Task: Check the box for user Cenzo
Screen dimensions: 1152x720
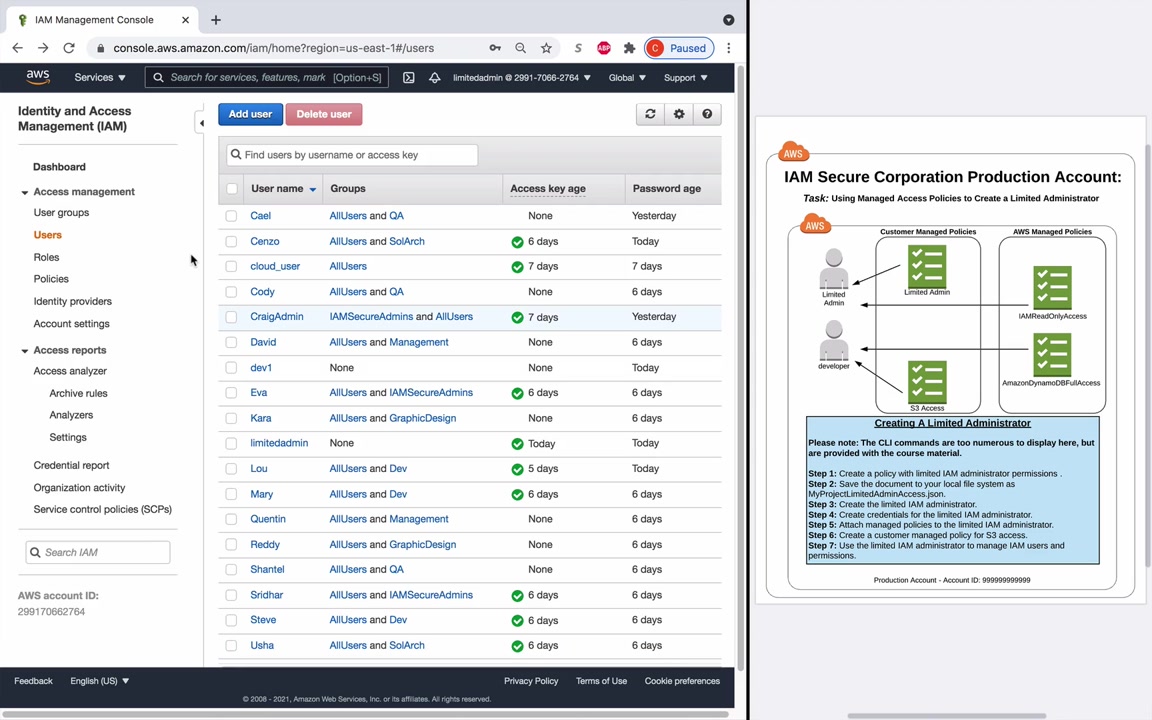Action: (x=231, y=241)
